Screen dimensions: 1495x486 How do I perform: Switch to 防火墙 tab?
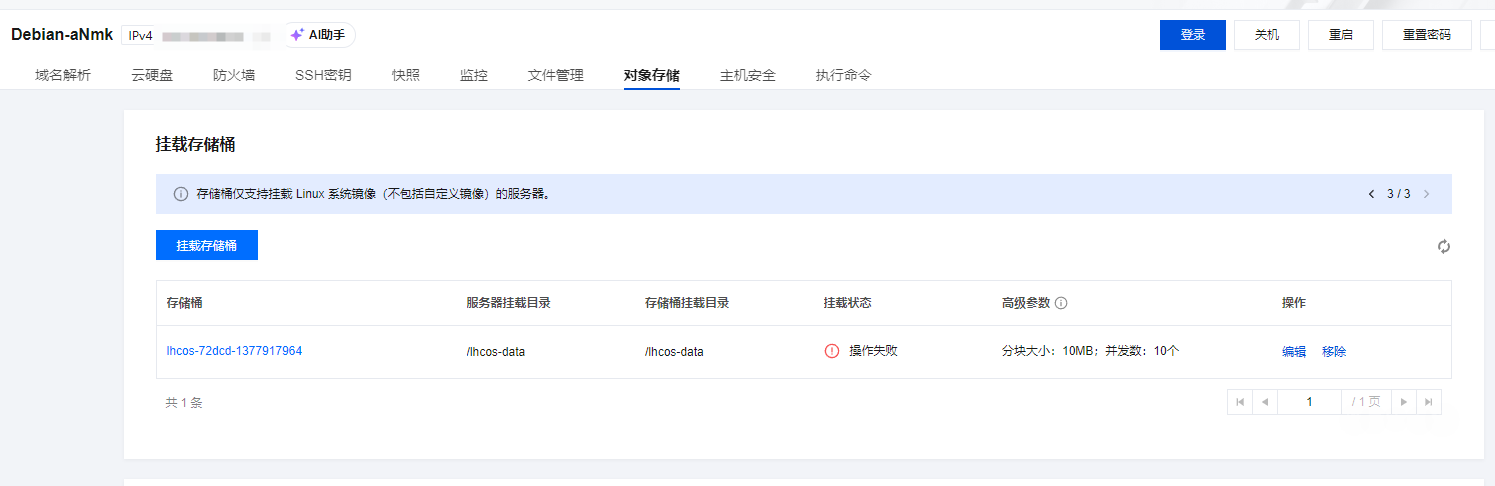234,75
